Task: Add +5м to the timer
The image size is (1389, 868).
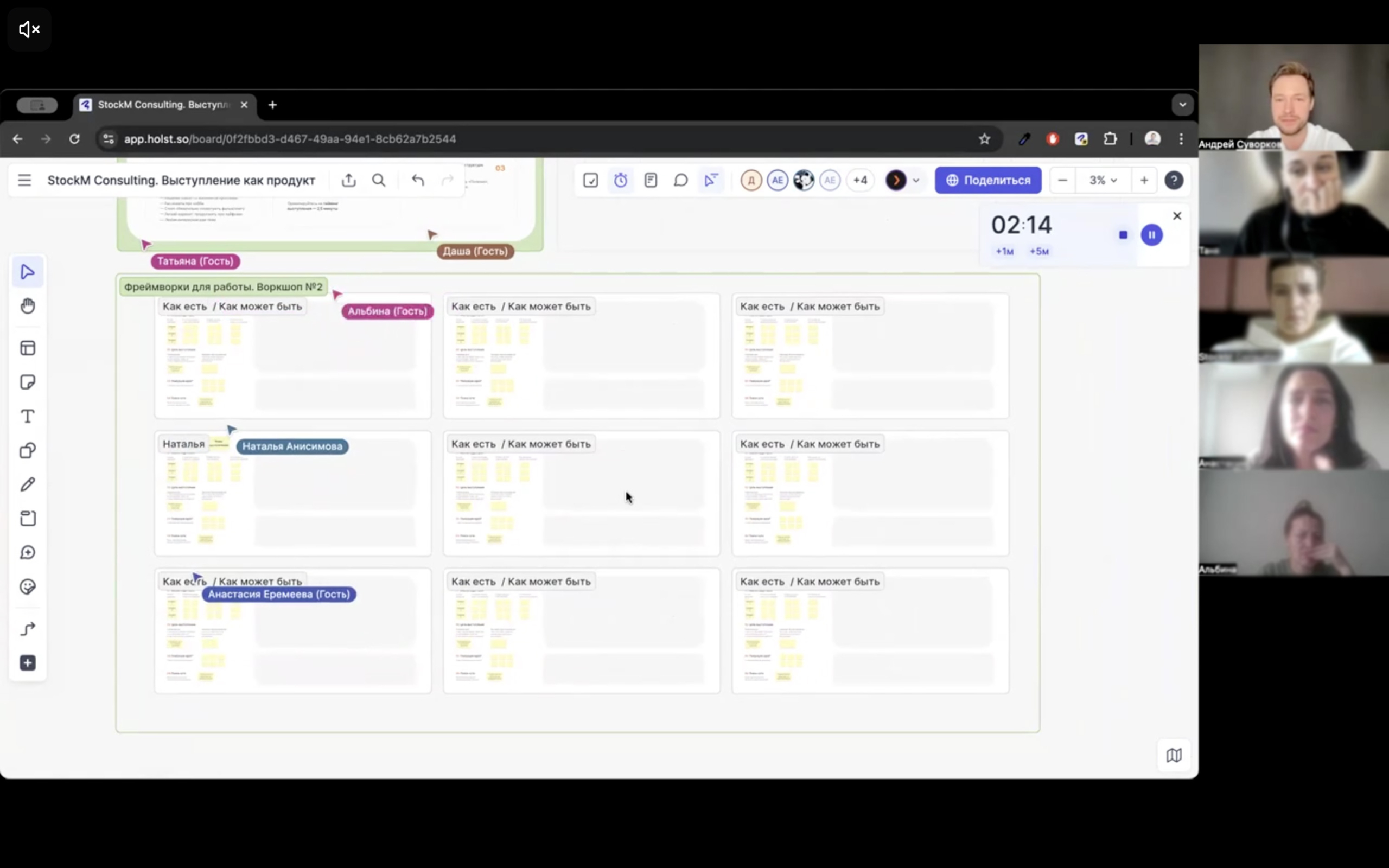Action: point(1039,251)
